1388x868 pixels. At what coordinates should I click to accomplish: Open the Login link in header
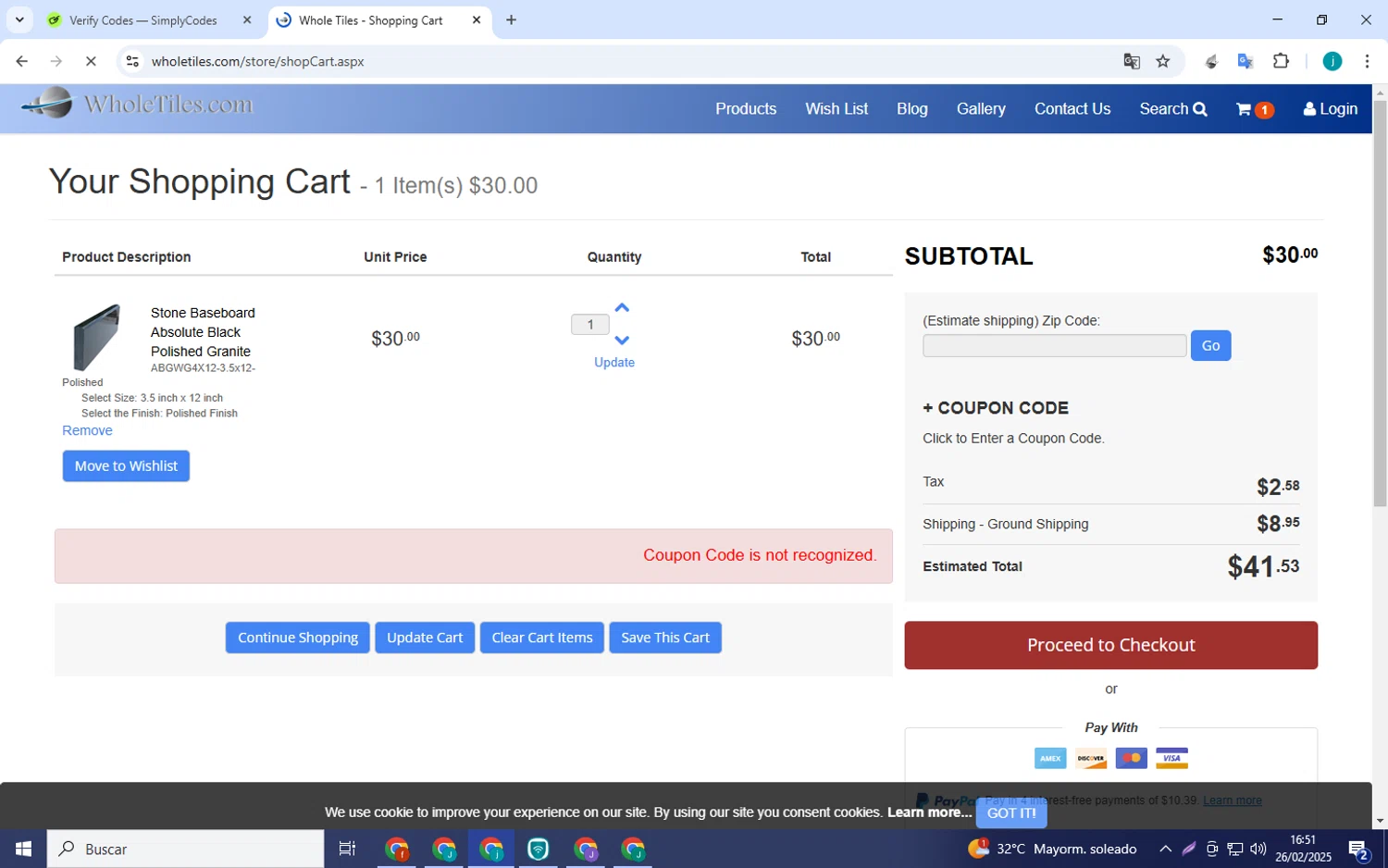pyautogui.click(x=1330, y=109)
